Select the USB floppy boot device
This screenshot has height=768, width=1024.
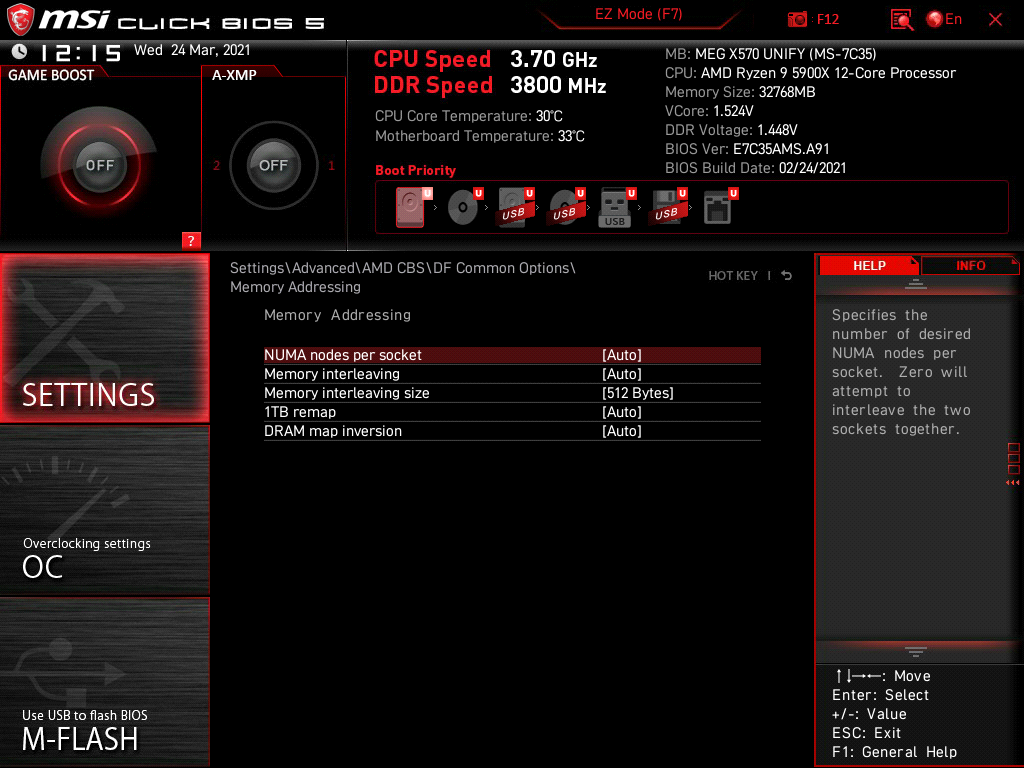tap(668, 207)
